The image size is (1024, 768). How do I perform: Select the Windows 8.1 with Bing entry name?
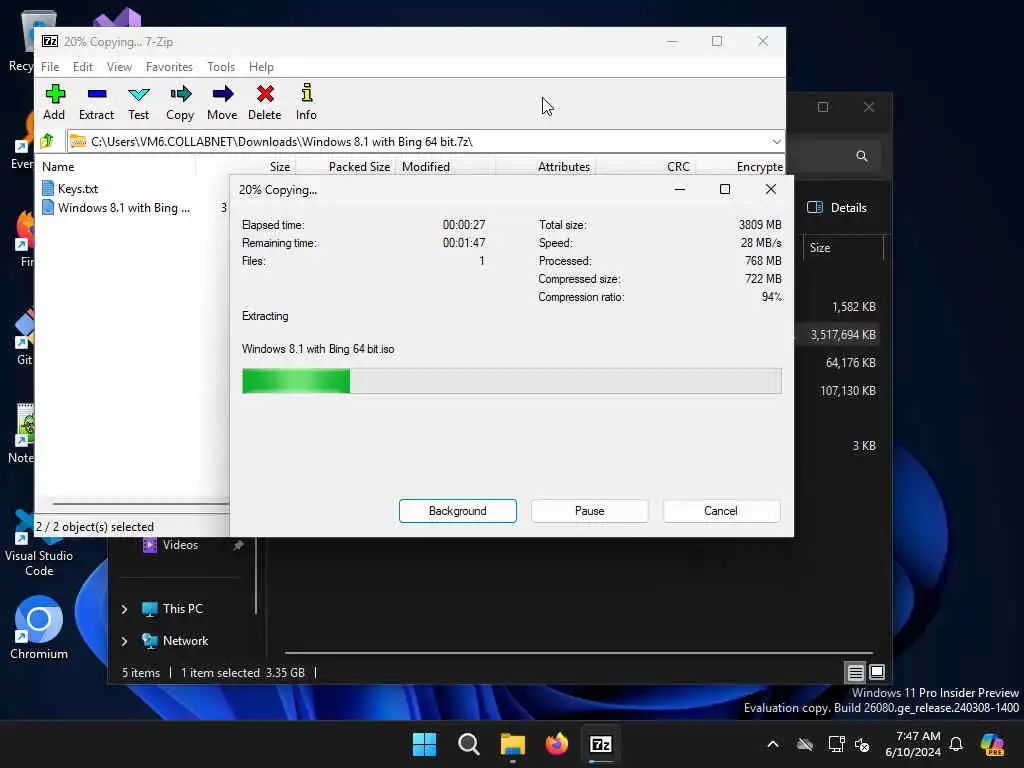(x=124, y=208)
